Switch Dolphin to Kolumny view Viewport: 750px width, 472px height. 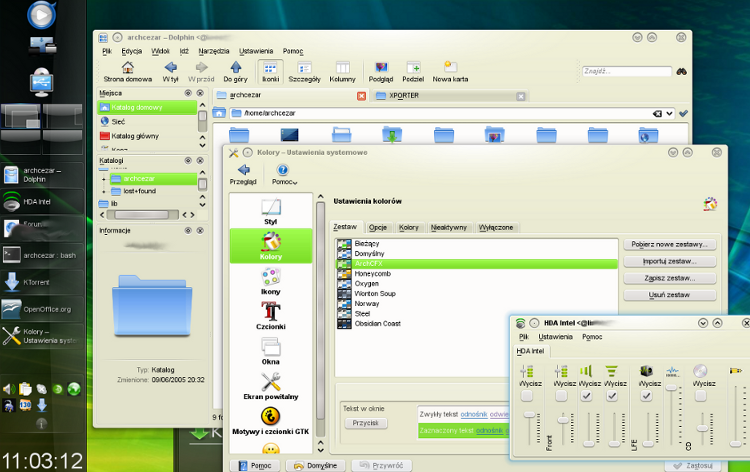(342, 72)
